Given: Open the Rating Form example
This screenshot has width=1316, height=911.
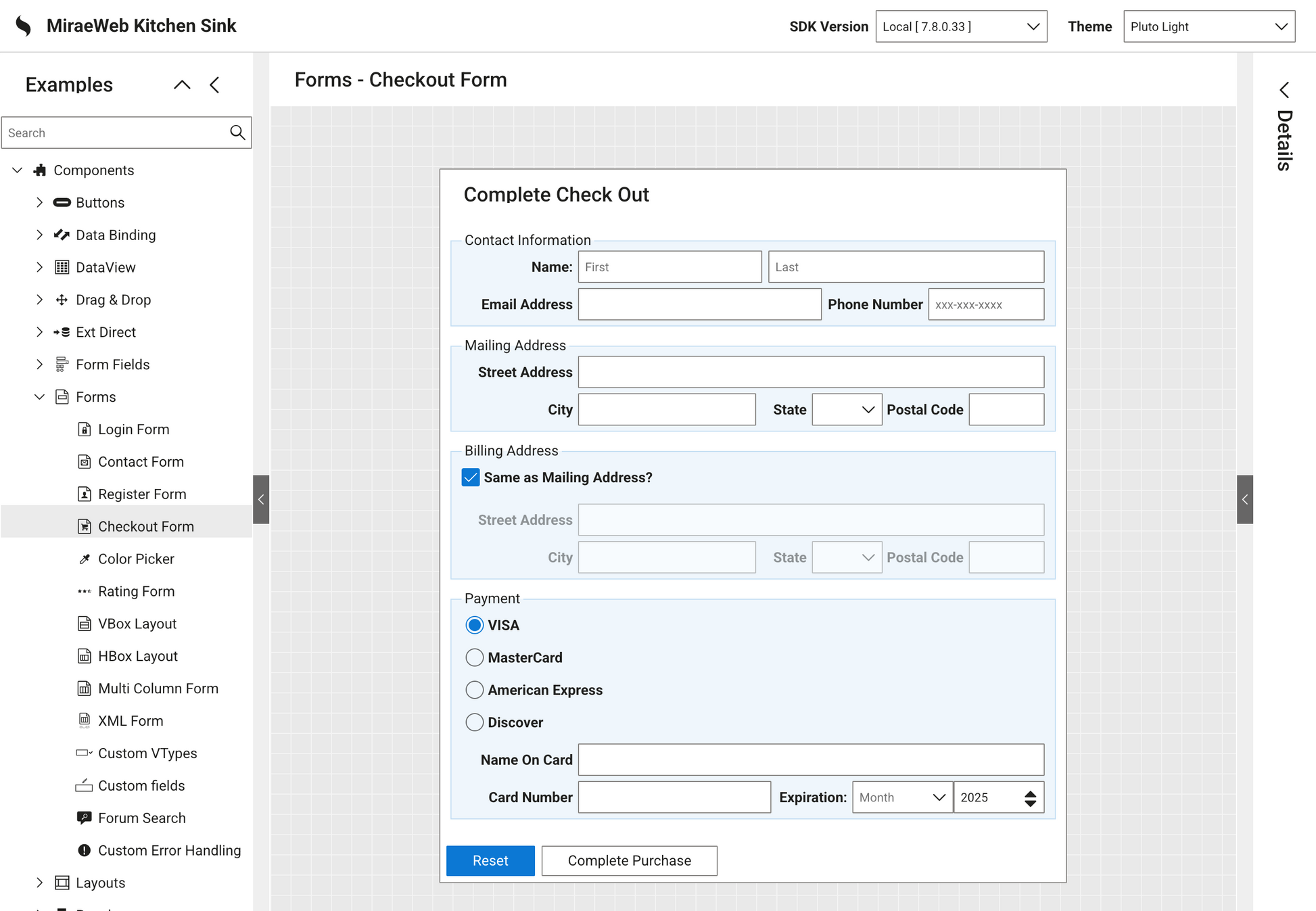Looking at the screenshot, I should click(x=136, y=592).
